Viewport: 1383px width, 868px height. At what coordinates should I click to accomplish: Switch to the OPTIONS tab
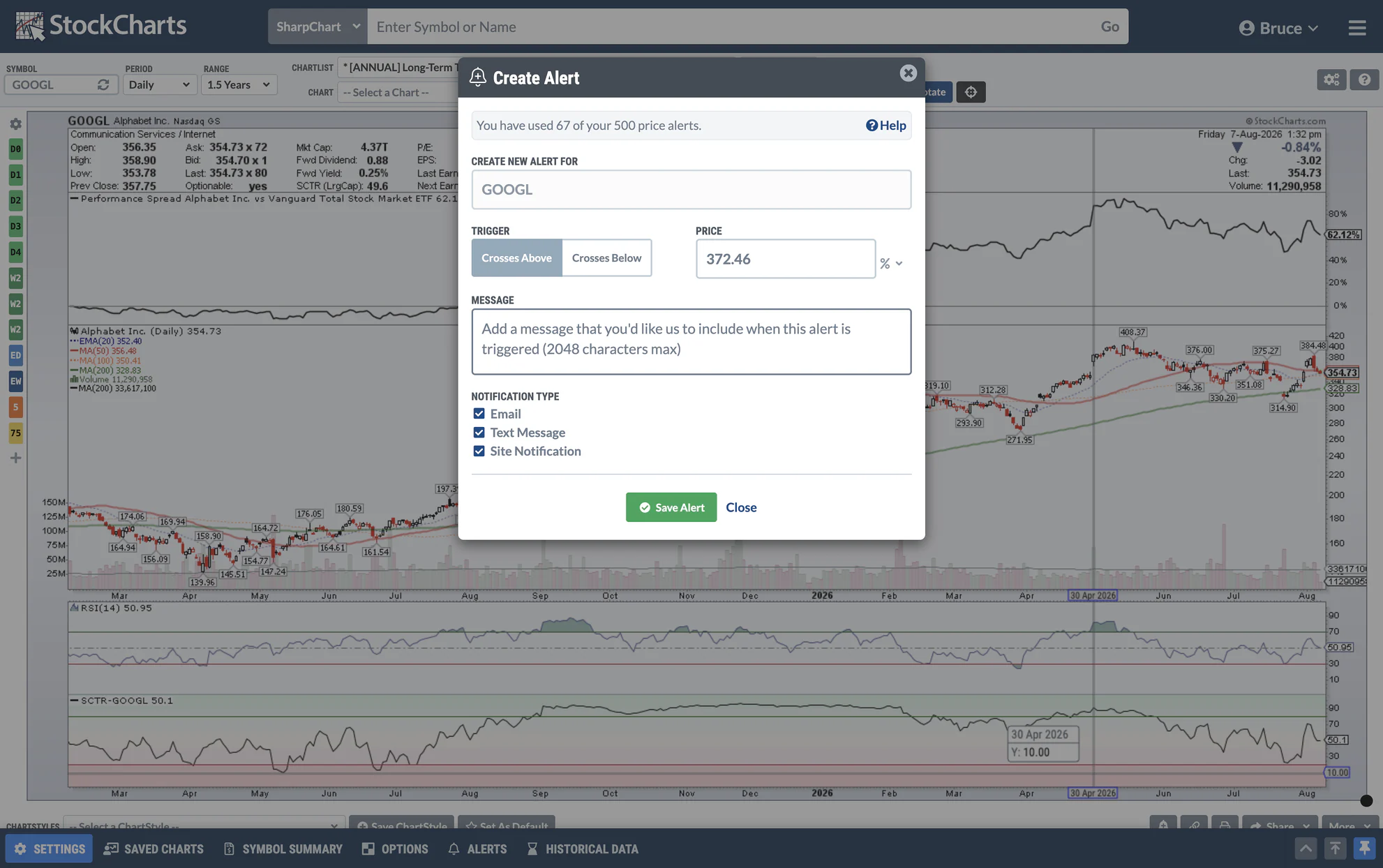[x=395, y=848]
